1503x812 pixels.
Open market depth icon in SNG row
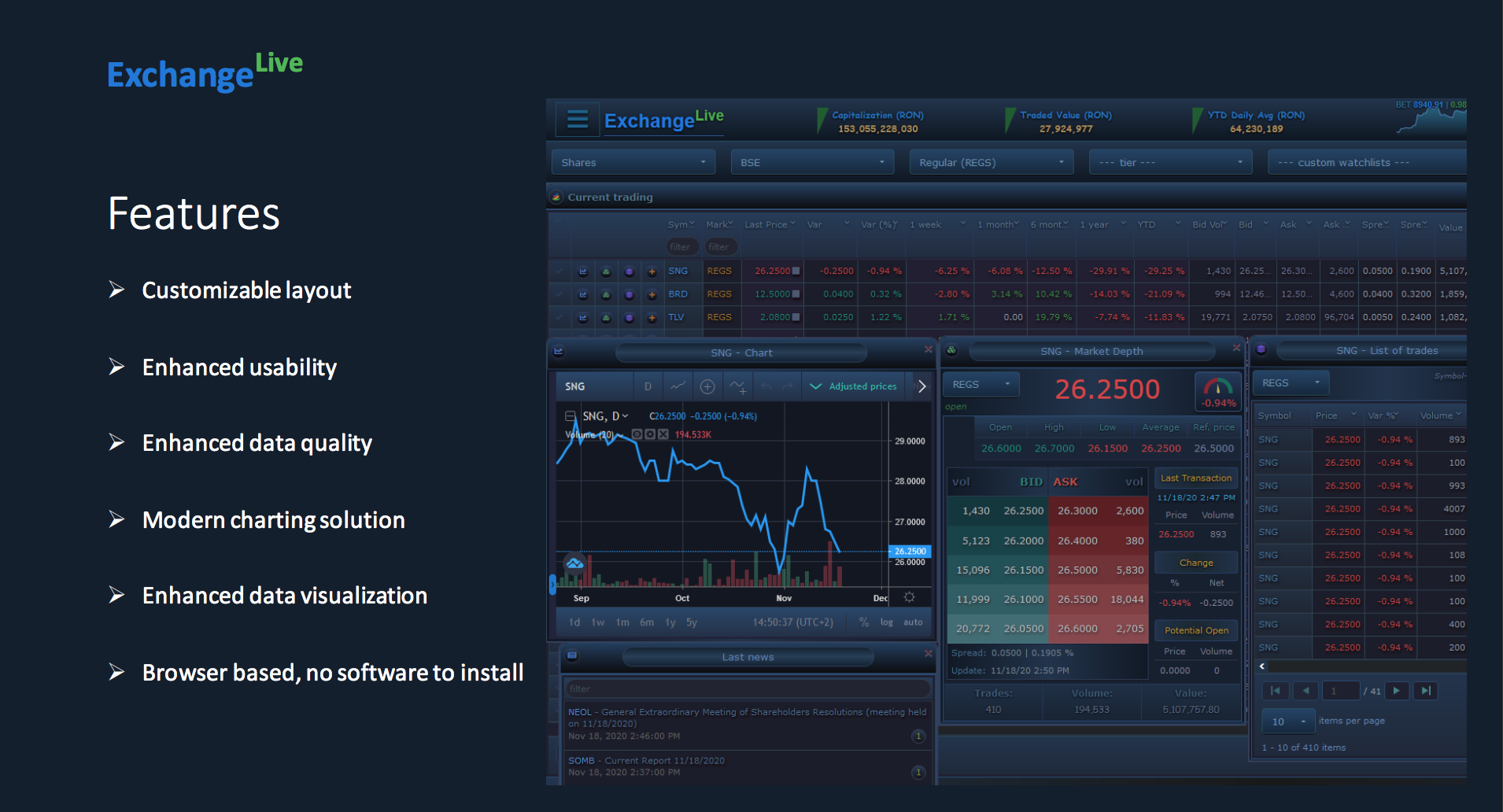606,271
